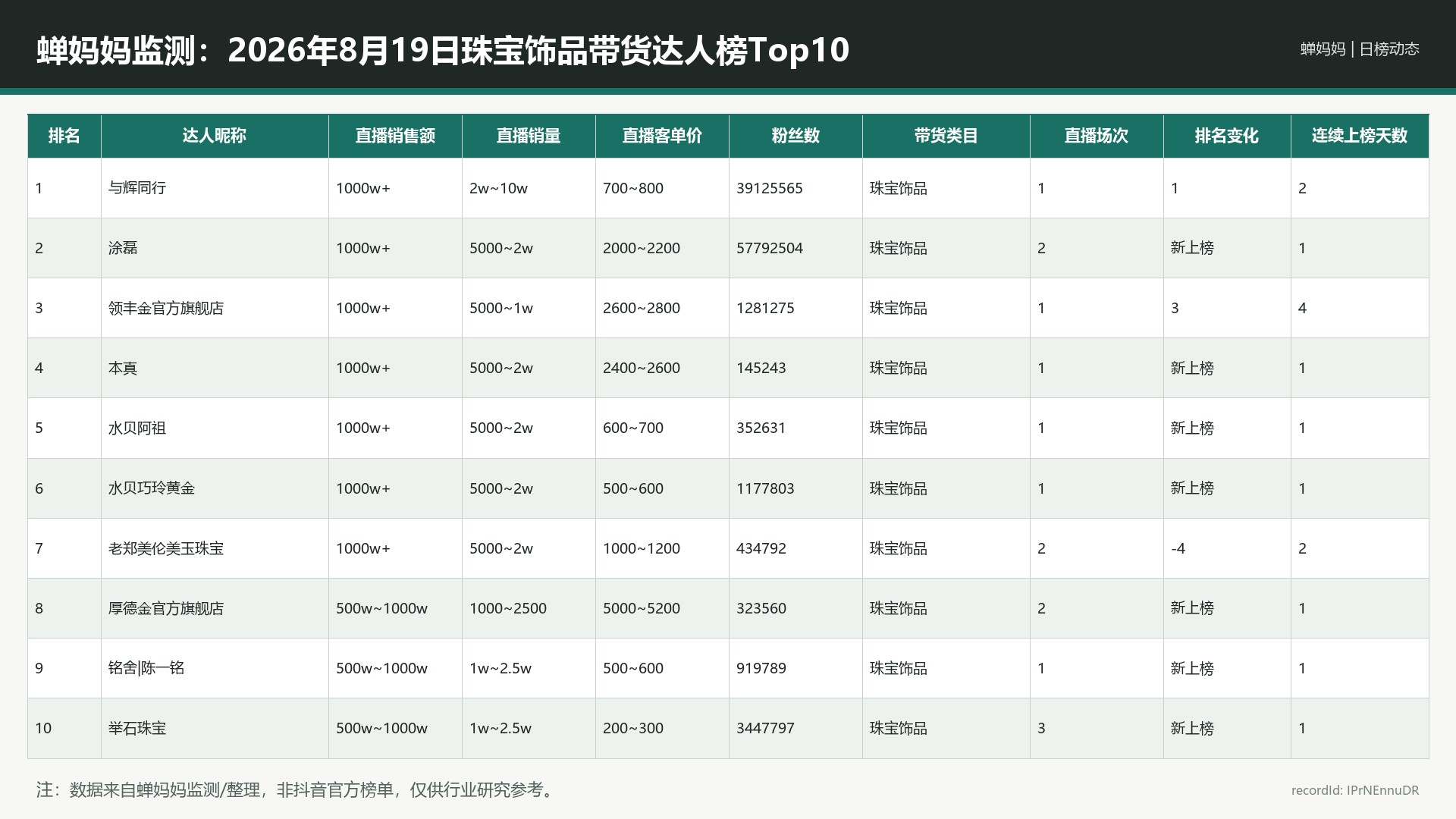Click the 连续上榜天数 column header
The width and height of the screenshot is (1456, 819).
[x=1360, y=136]
